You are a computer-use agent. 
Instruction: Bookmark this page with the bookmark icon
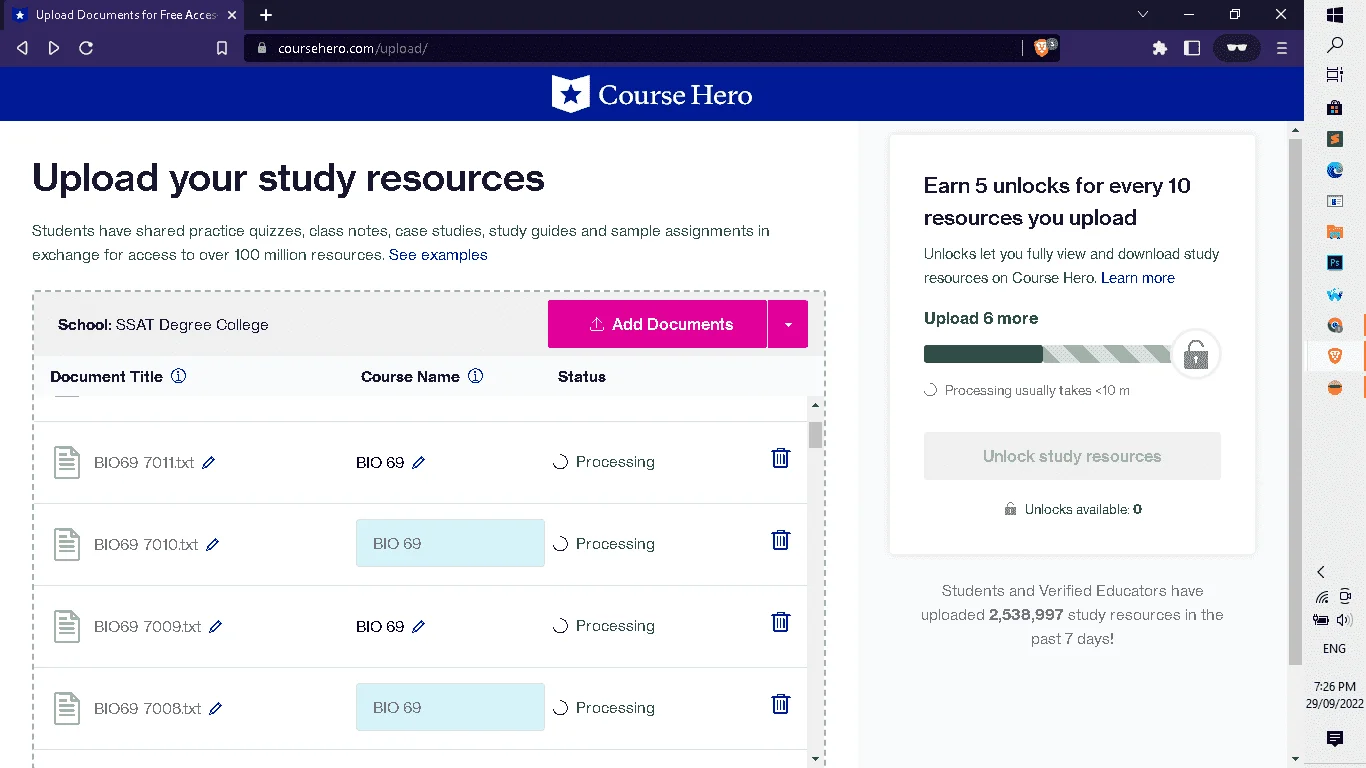(x=222, y=48)
